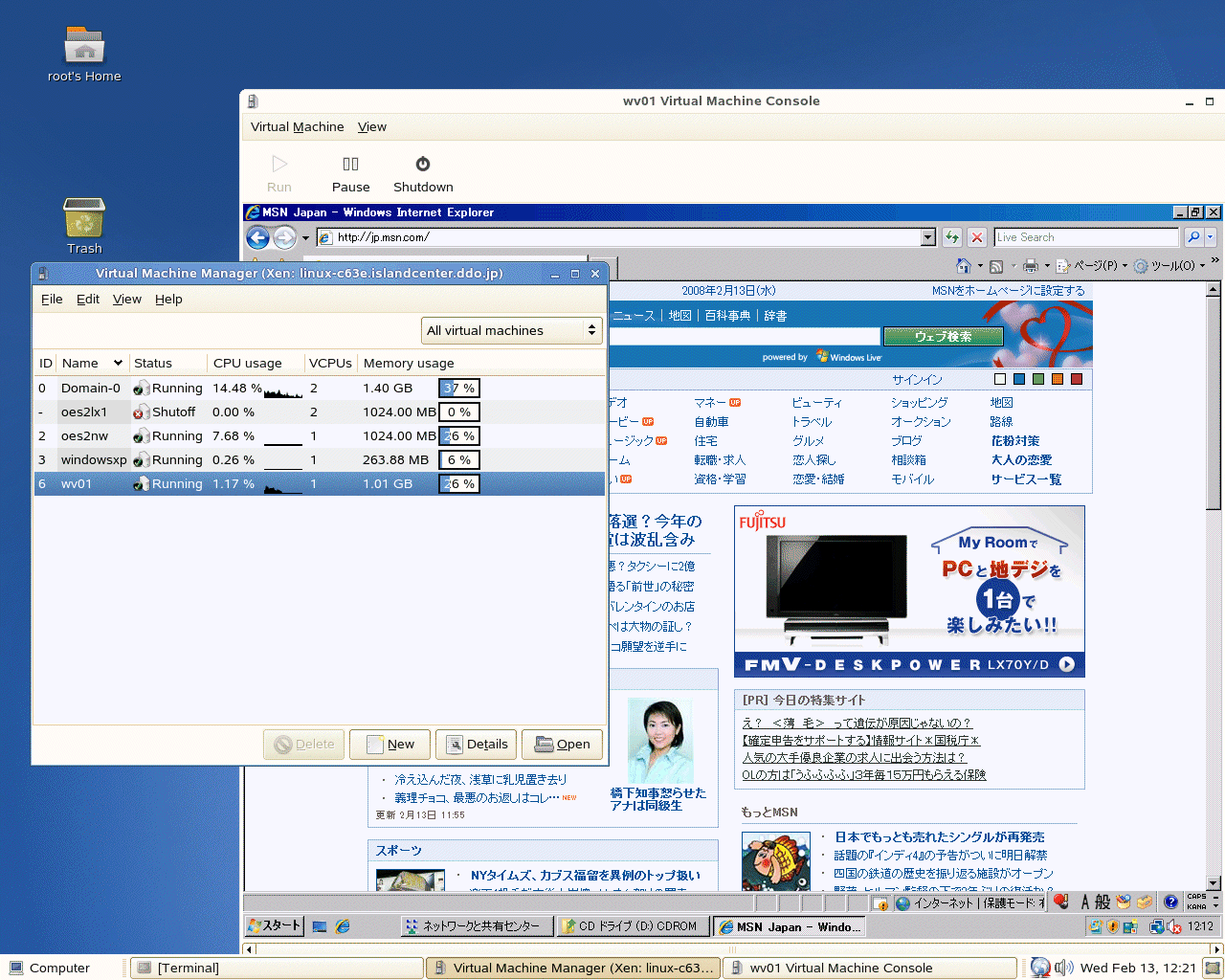Click the green ウェブ検索 search button
The width and height of the screenshot is (1225, 980).
(x=944, y=337)
